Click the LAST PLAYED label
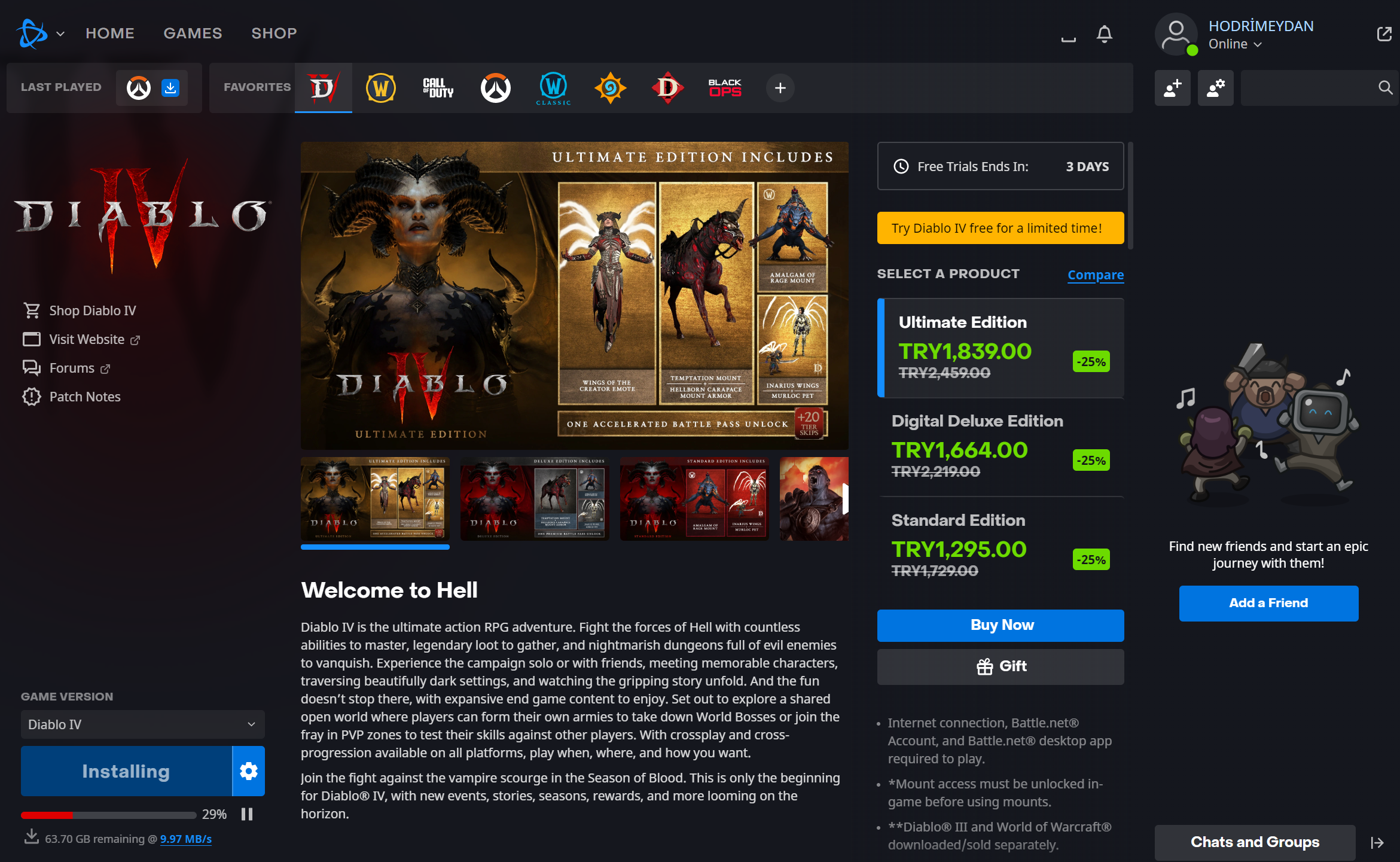The height and width of the screenshot is (862, 1400). (61, 87)
